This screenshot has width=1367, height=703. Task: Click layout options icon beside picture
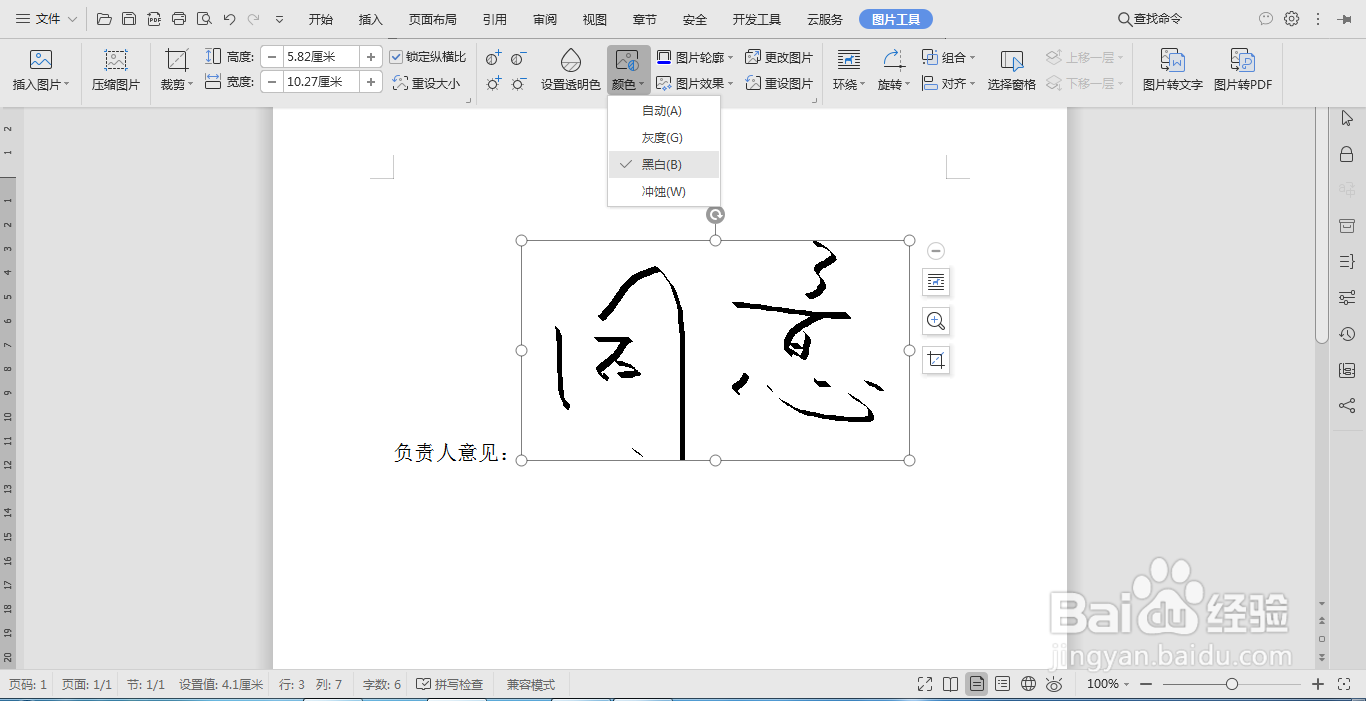click(936, 283)
